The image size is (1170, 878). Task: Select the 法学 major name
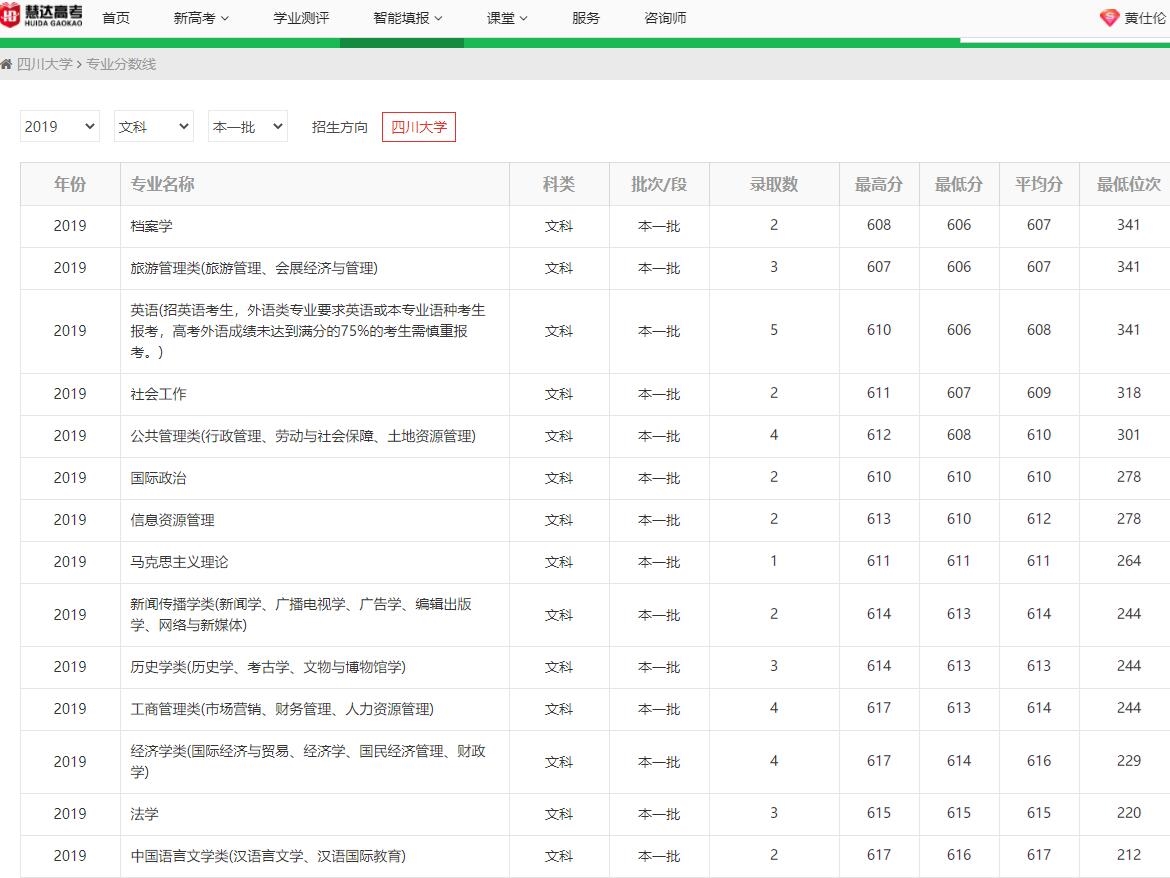[x=145, y=814]
